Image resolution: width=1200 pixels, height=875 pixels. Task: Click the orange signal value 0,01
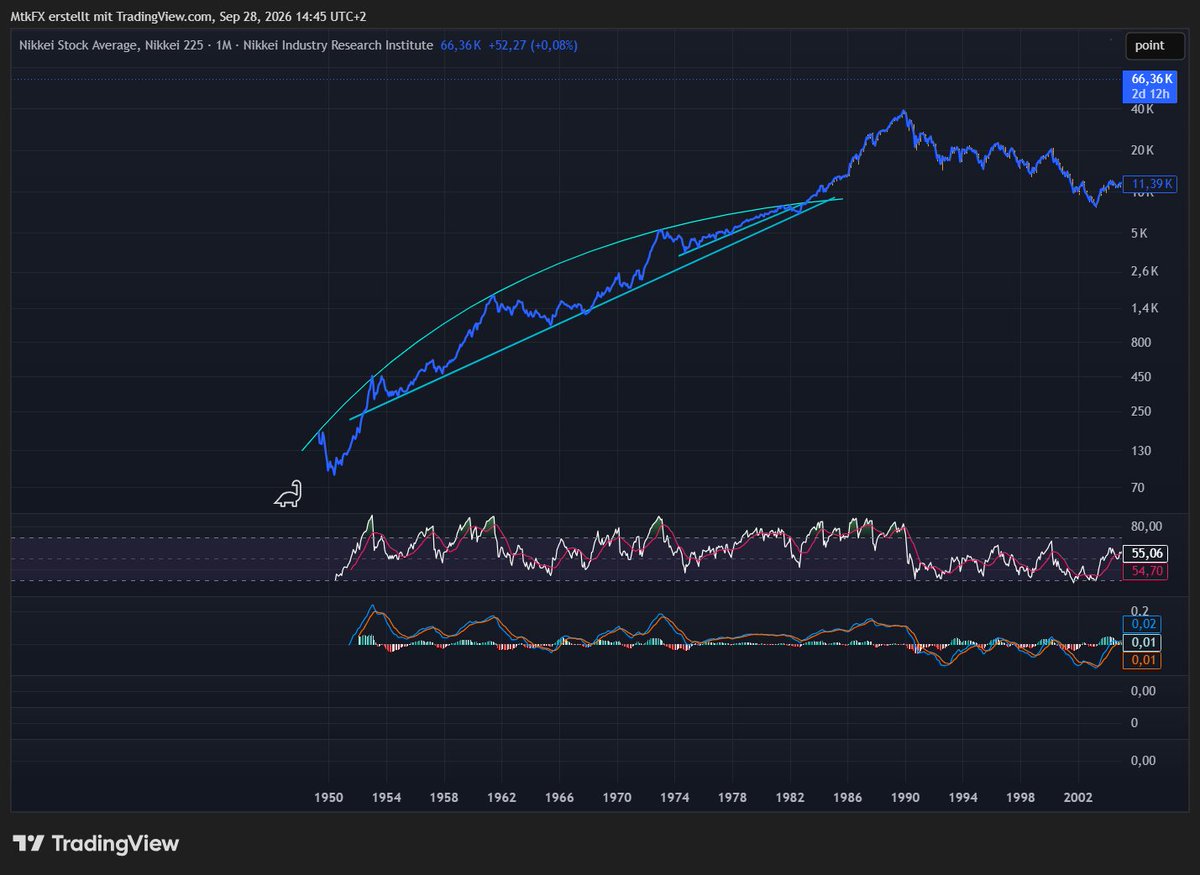click(1141, 660)
